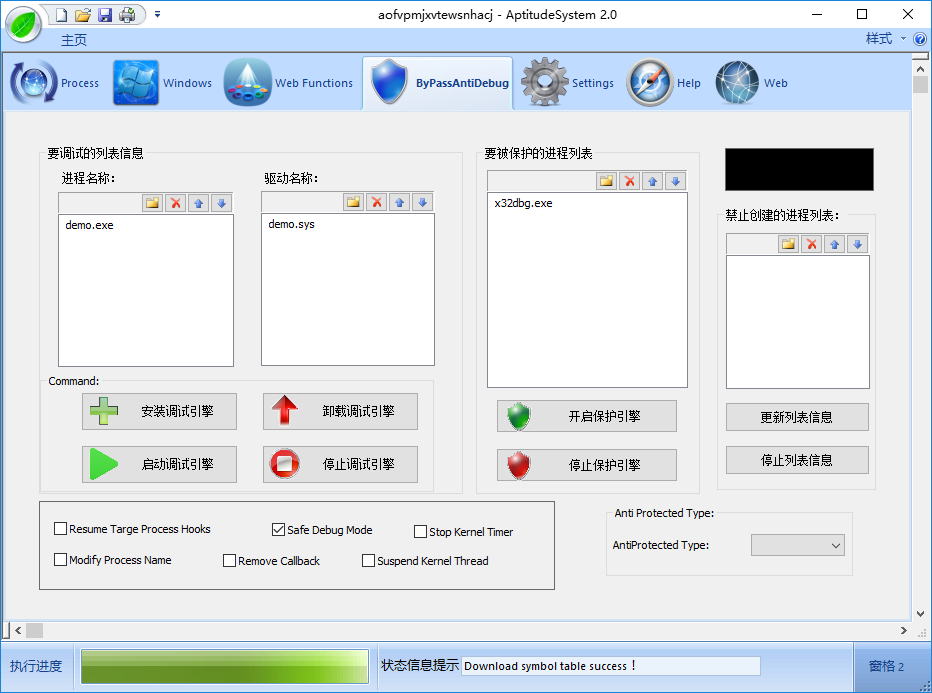Click the green 执行进度 progress bar
The width and height of the screenshot is (932, 693).
(225, 666)
